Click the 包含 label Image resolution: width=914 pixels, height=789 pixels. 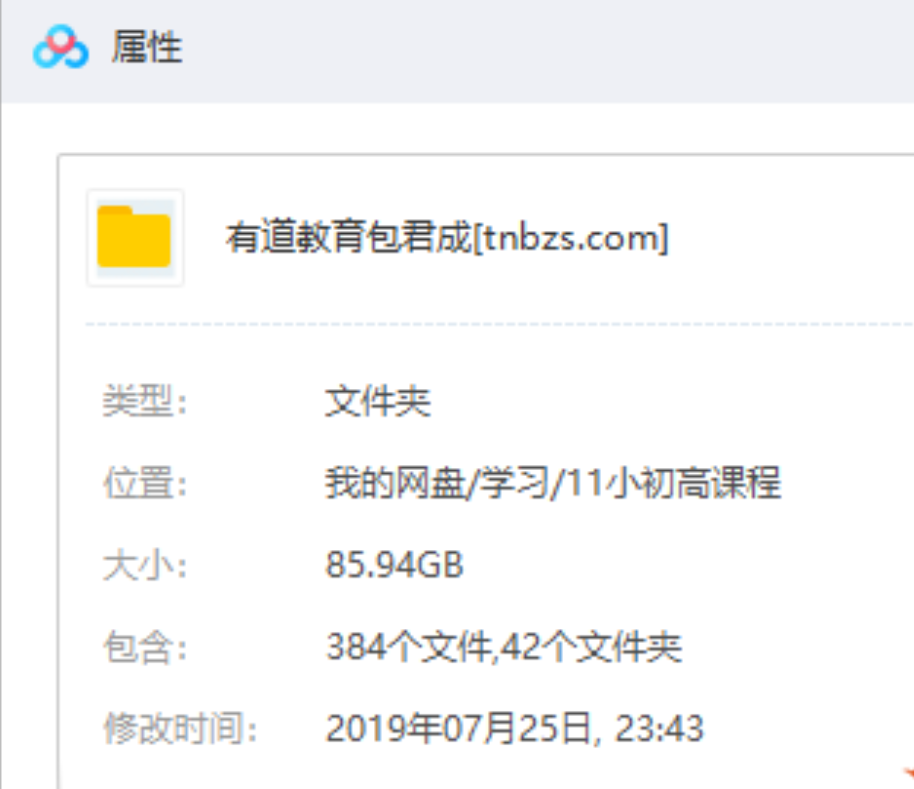pyautogui.click(x=145, y=647)
